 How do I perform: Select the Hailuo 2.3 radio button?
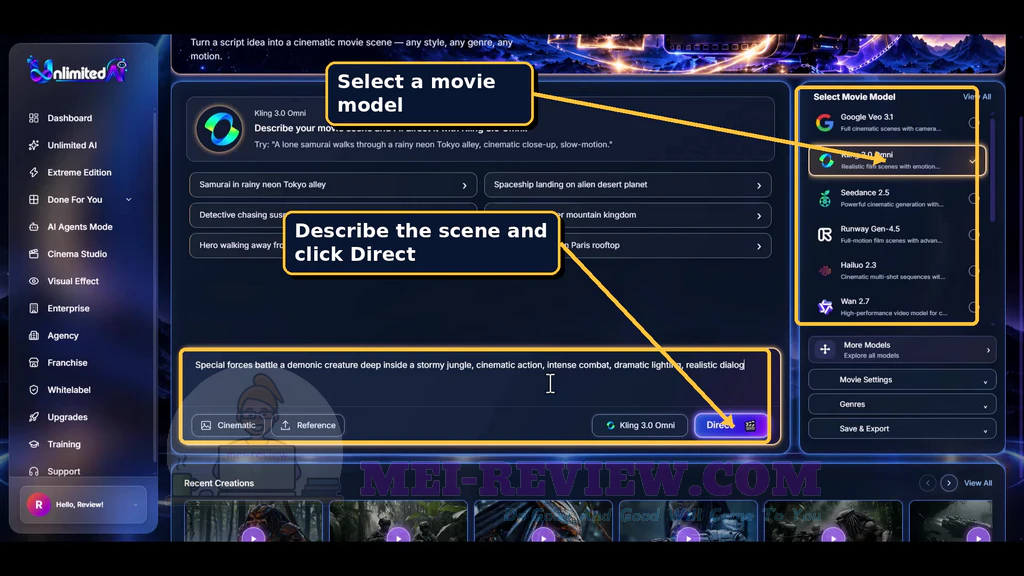(973, 271)
